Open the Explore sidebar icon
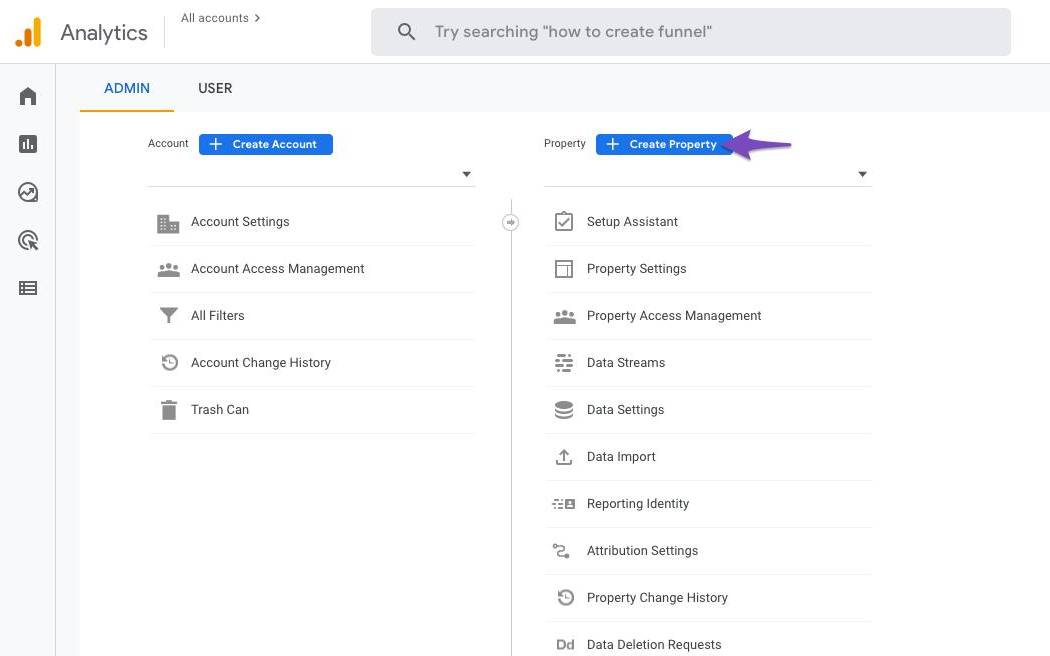 [x=28, y=192]
